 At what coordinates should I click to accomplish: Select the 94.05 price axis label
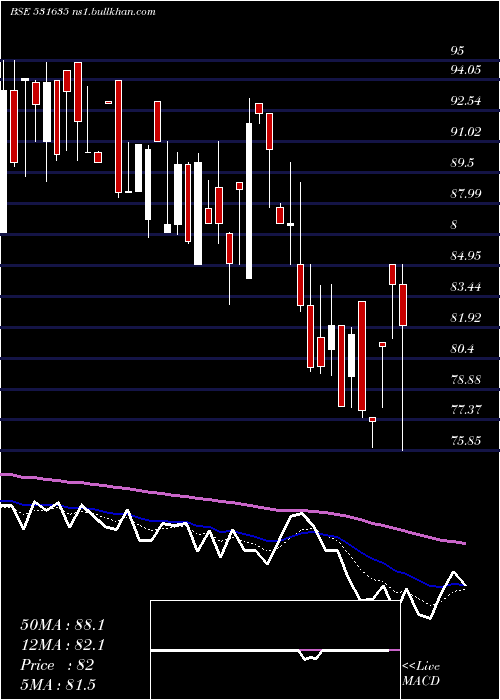pyautogui.click(x=466, y=70)
